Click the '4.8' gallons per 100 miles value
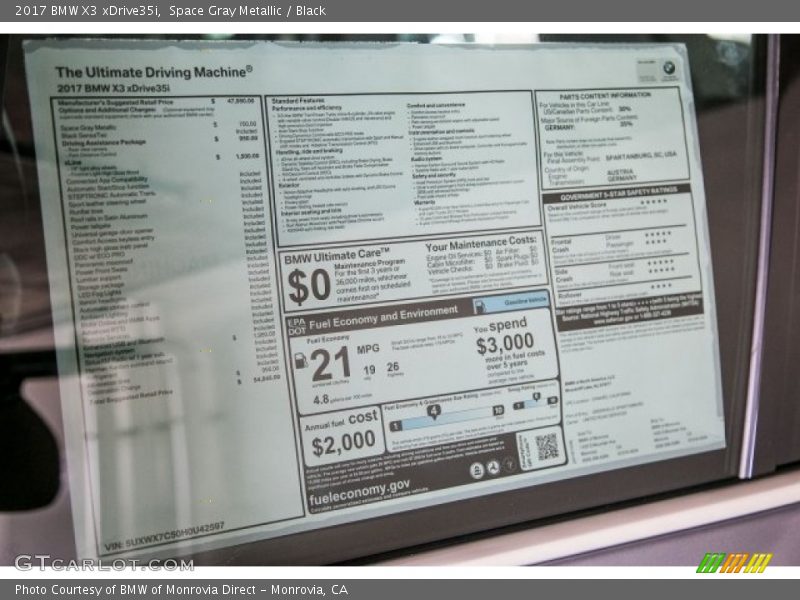 coord(320,399)
